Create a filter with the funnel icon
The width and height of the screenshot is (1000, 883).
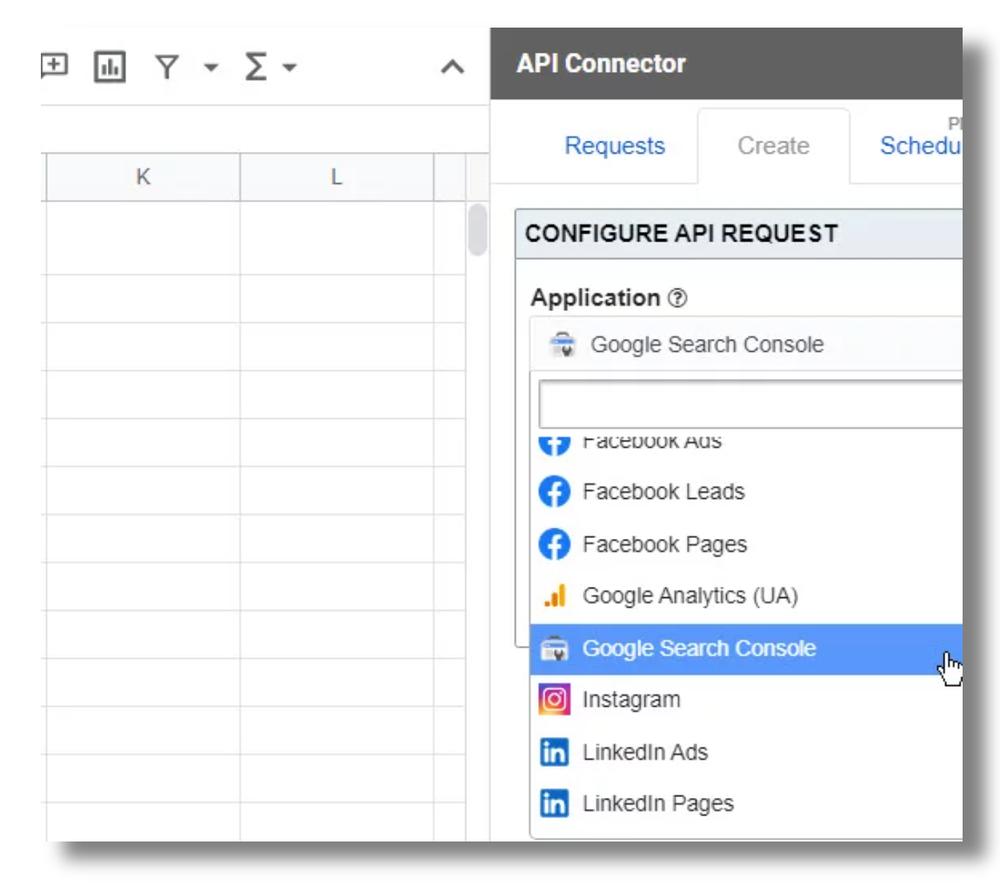click(x=167, y=67)
